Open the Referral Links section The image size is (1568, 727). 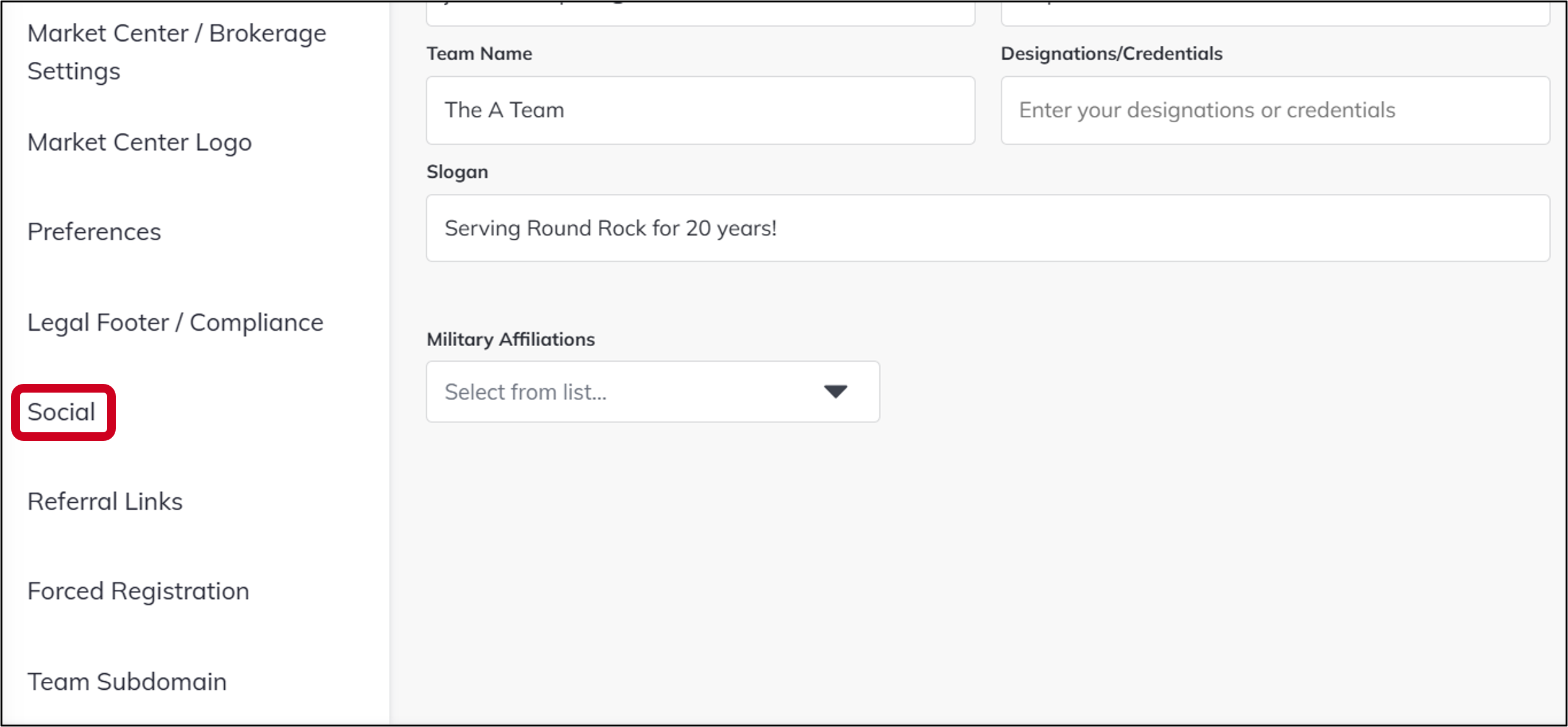[x=105, y=502]
